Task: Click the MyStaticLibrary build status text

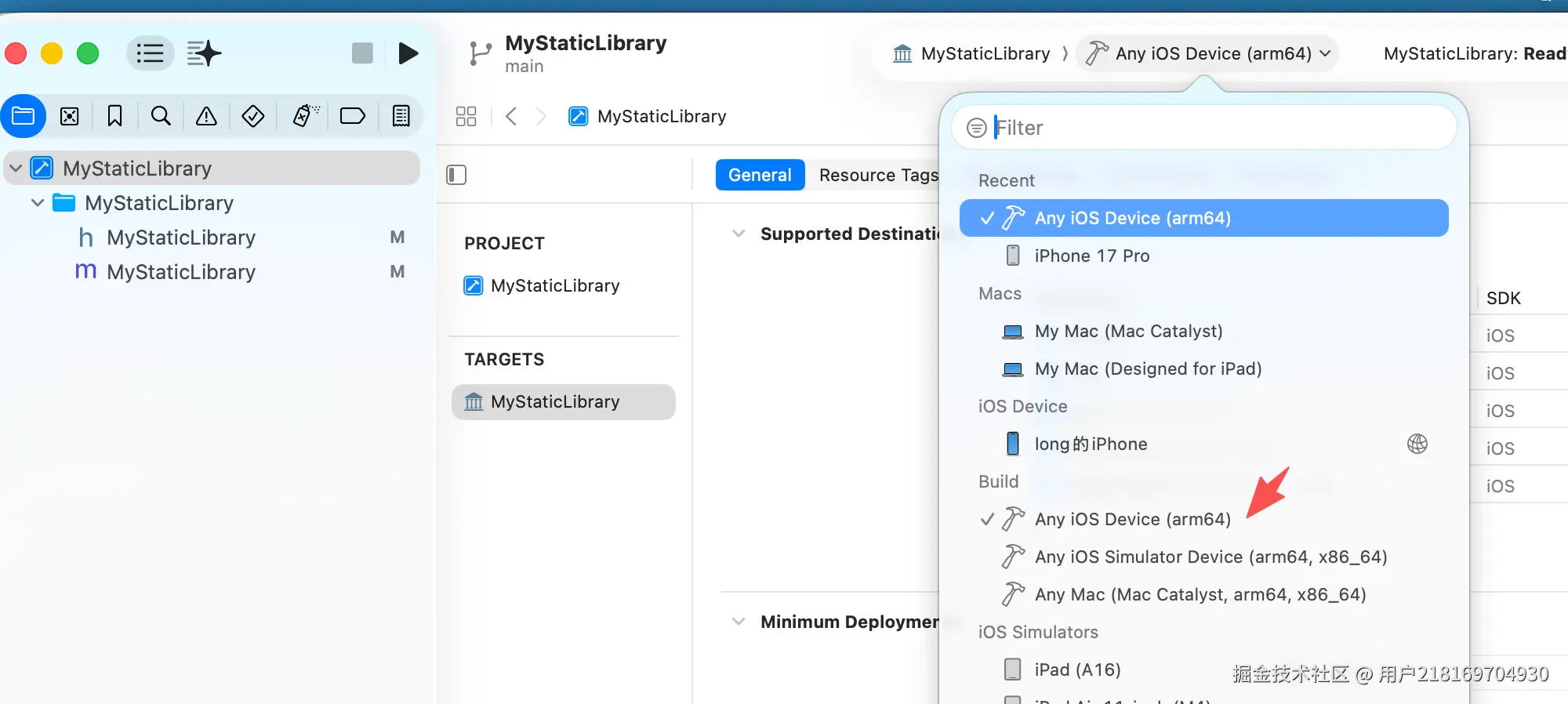Action: (x=1475, y=53)
